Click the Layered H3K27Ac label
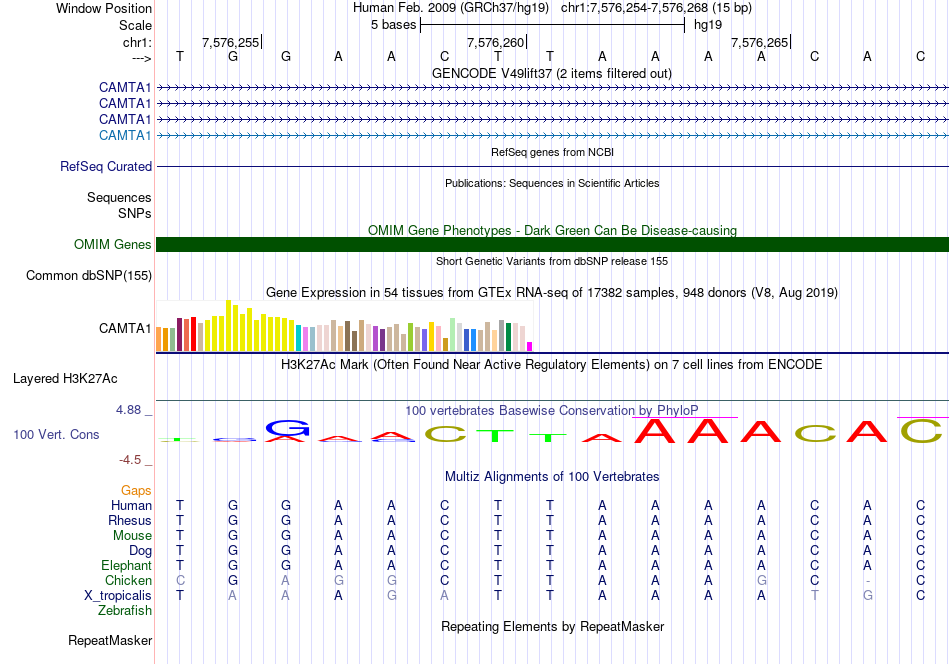The image size is (950, 664). [65, 379]
